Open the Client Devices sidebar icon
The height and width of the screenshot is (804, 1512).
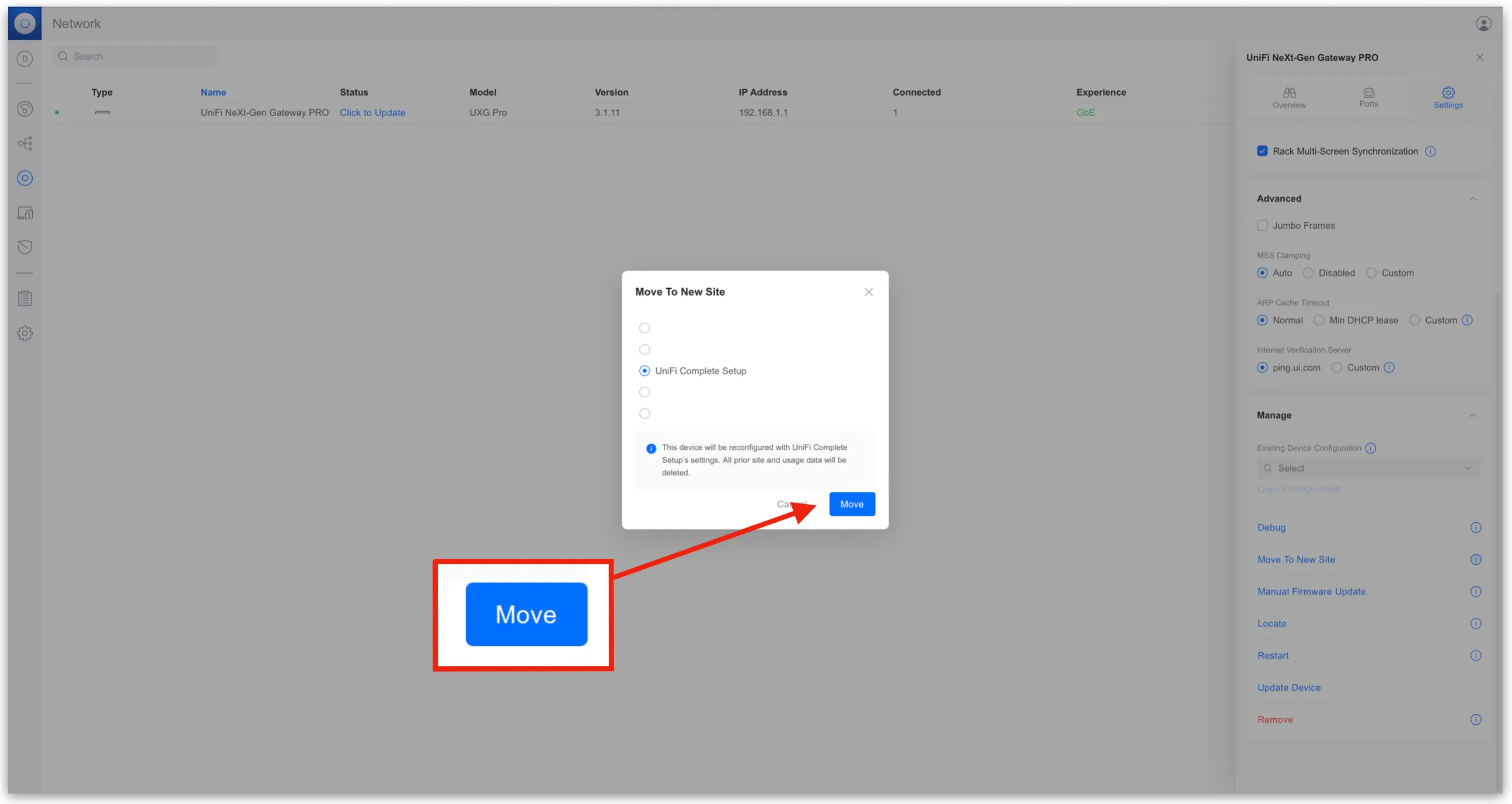pyautogui.click(x=25, y=213)
